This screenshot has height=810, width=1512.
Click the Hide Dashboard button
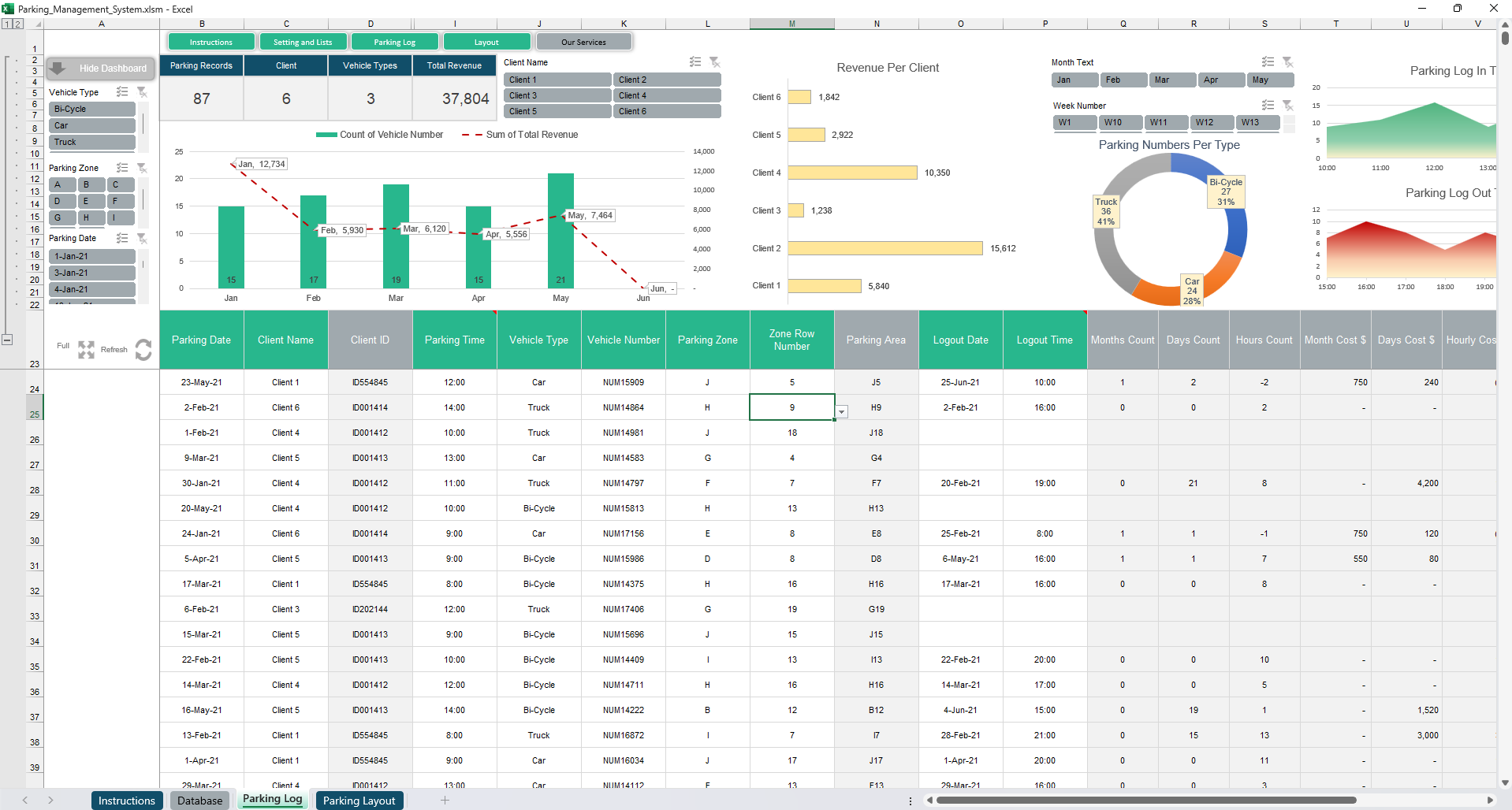100,69
